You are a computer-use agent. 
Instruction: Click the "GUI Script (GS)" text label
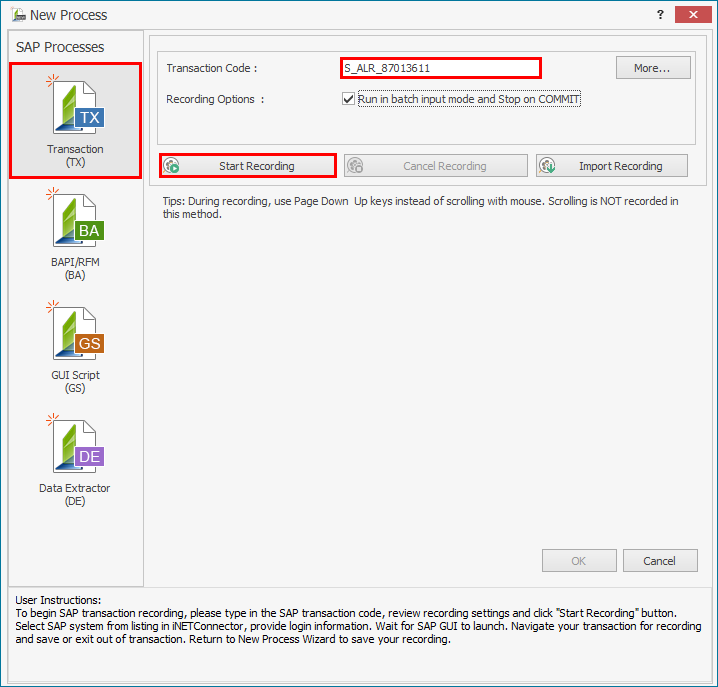tap(75, 381)
